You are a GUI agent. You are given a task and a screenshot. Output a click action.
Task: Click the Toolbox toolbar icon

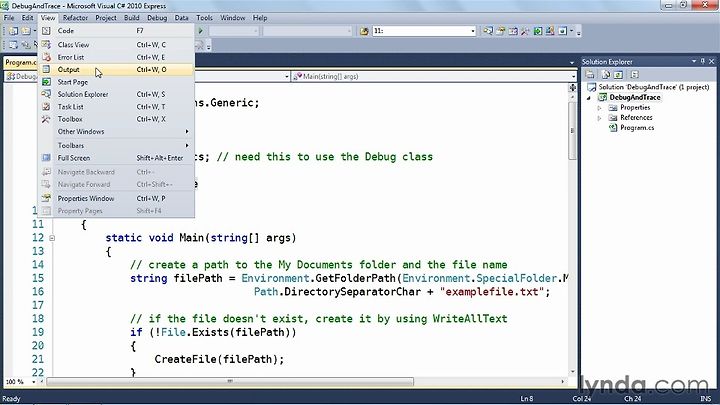(x=525, y=31)
